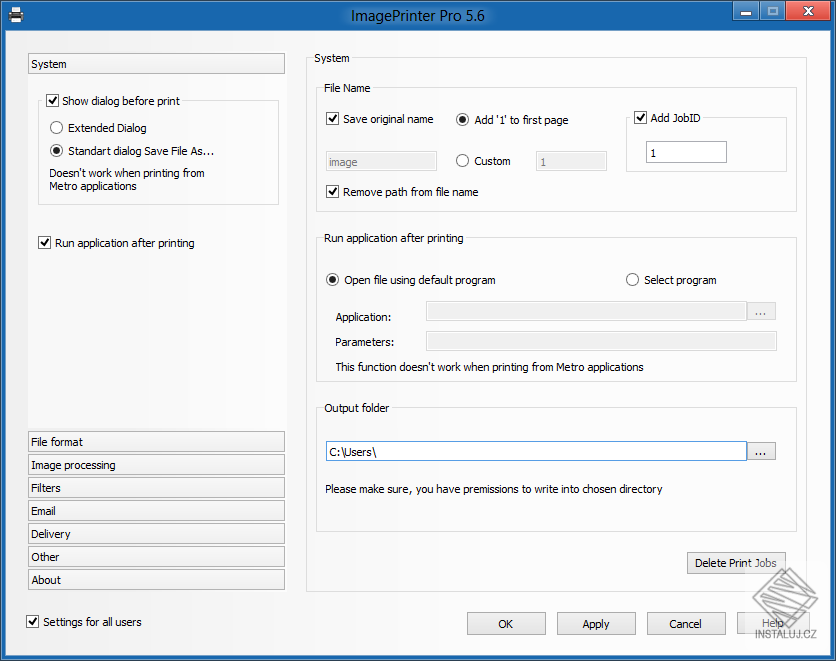
Task: Open the Filters section
Action: click(x=157, y=488)
